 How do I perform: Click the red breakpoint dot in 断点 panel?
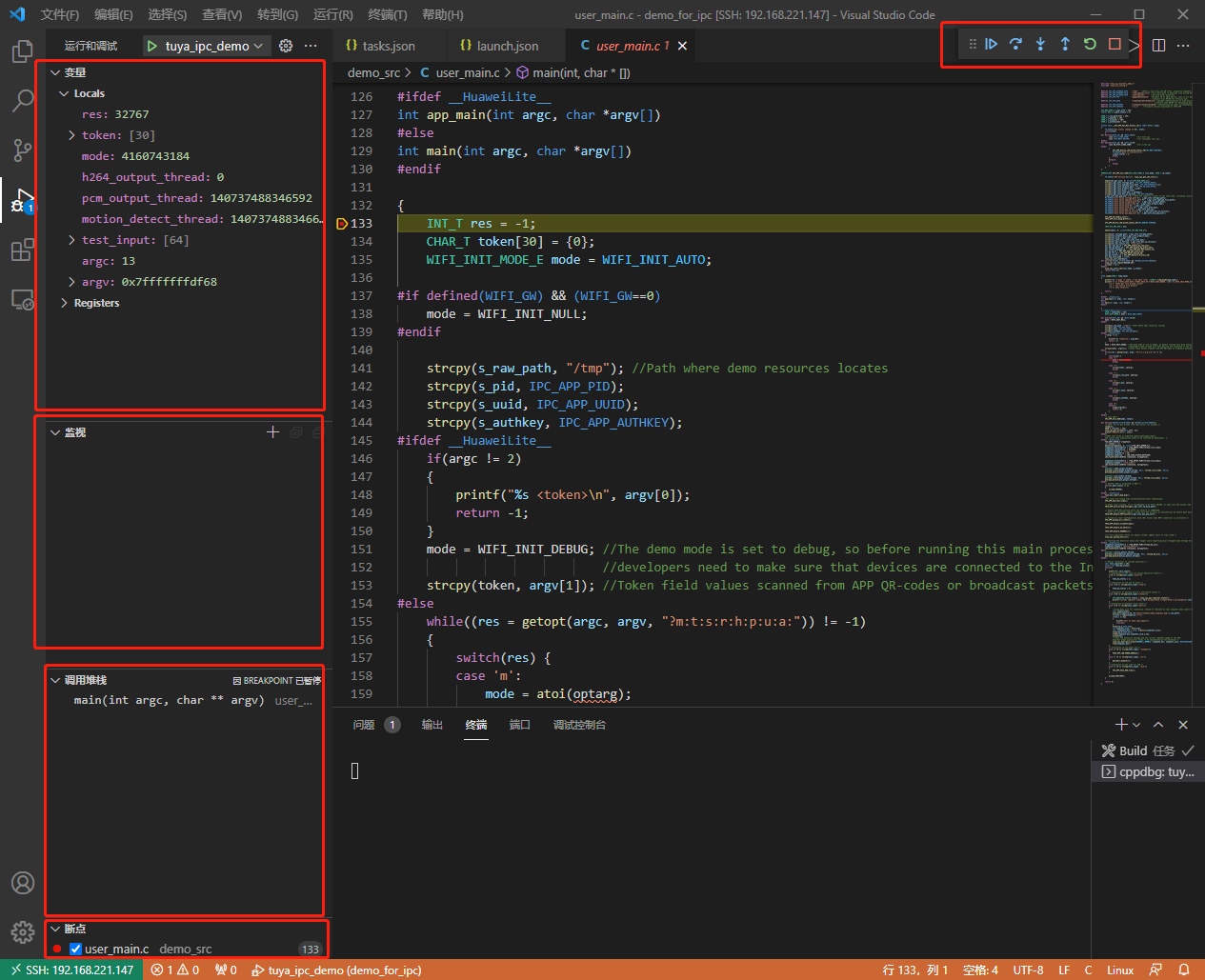(59, 949)
